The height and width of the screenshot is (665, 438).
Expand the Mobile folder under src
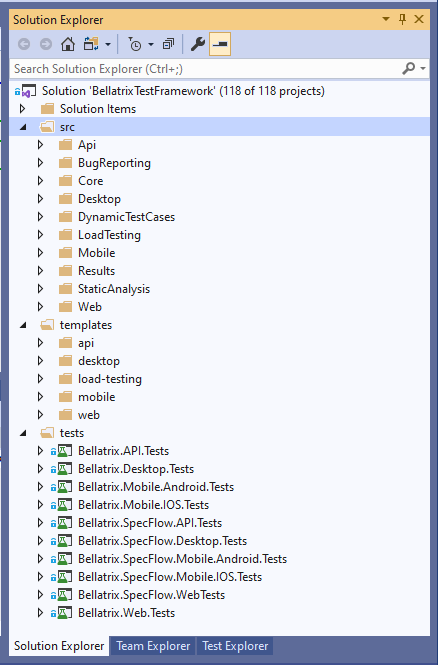(x=40, y=253)
